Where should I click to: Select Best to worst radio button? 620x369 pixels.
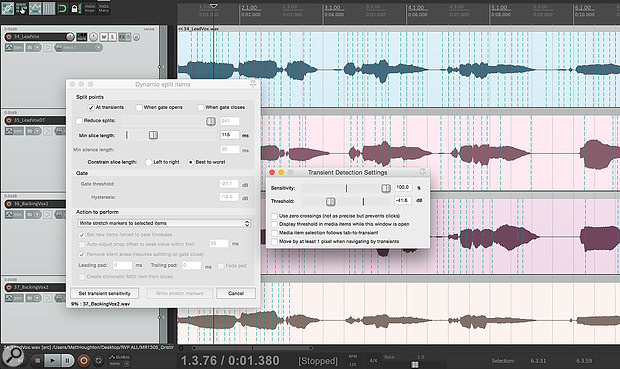point(191,162)
